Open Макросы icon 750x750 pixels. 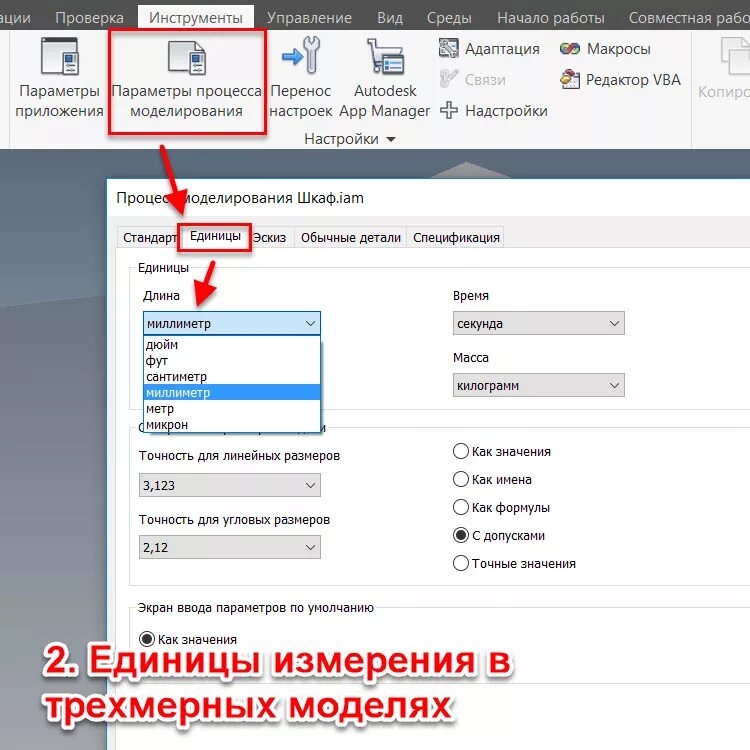point(570,48)
